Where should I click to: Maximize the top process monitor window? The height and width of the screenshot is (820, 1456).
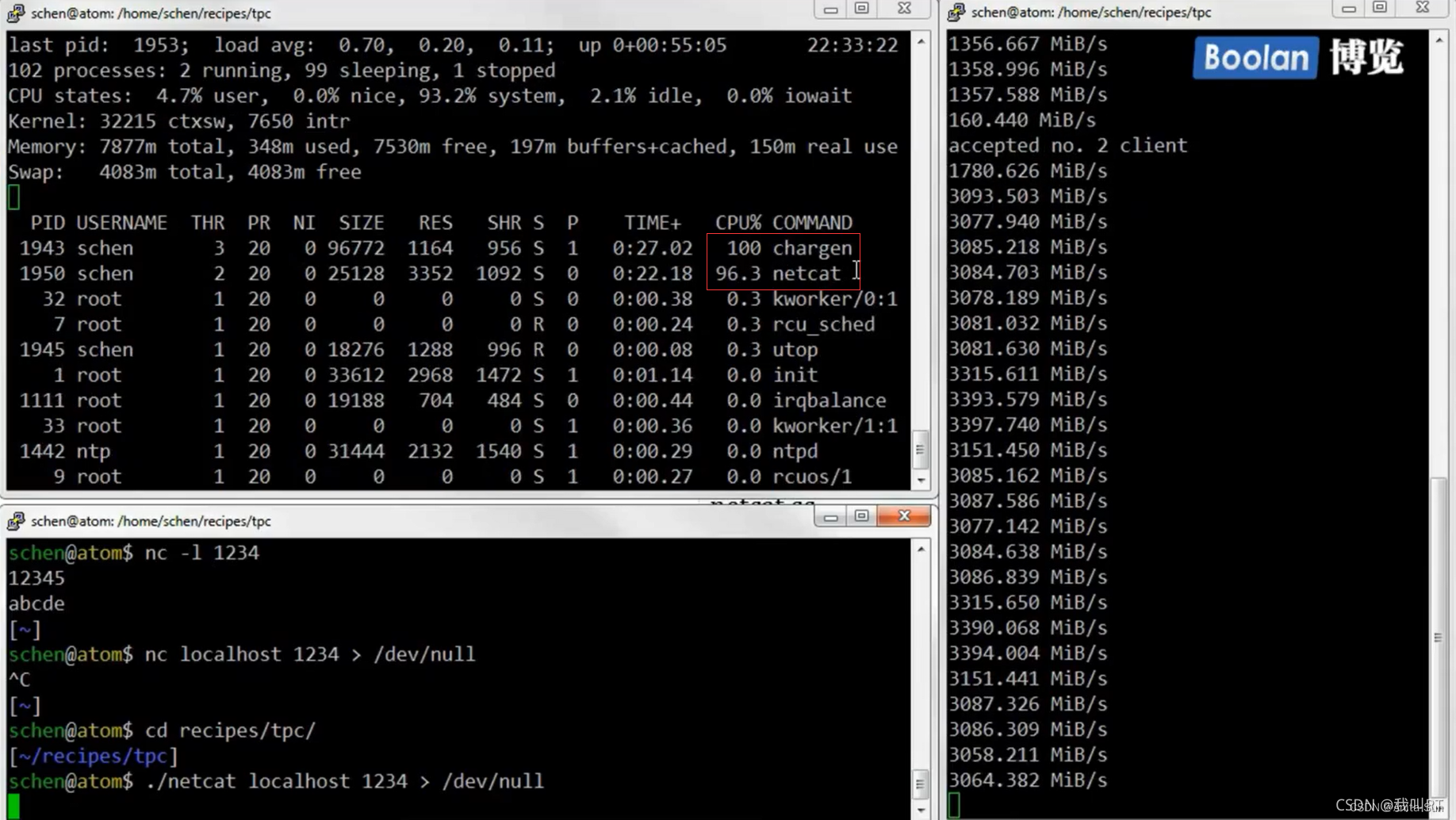(x=862, y=9)
